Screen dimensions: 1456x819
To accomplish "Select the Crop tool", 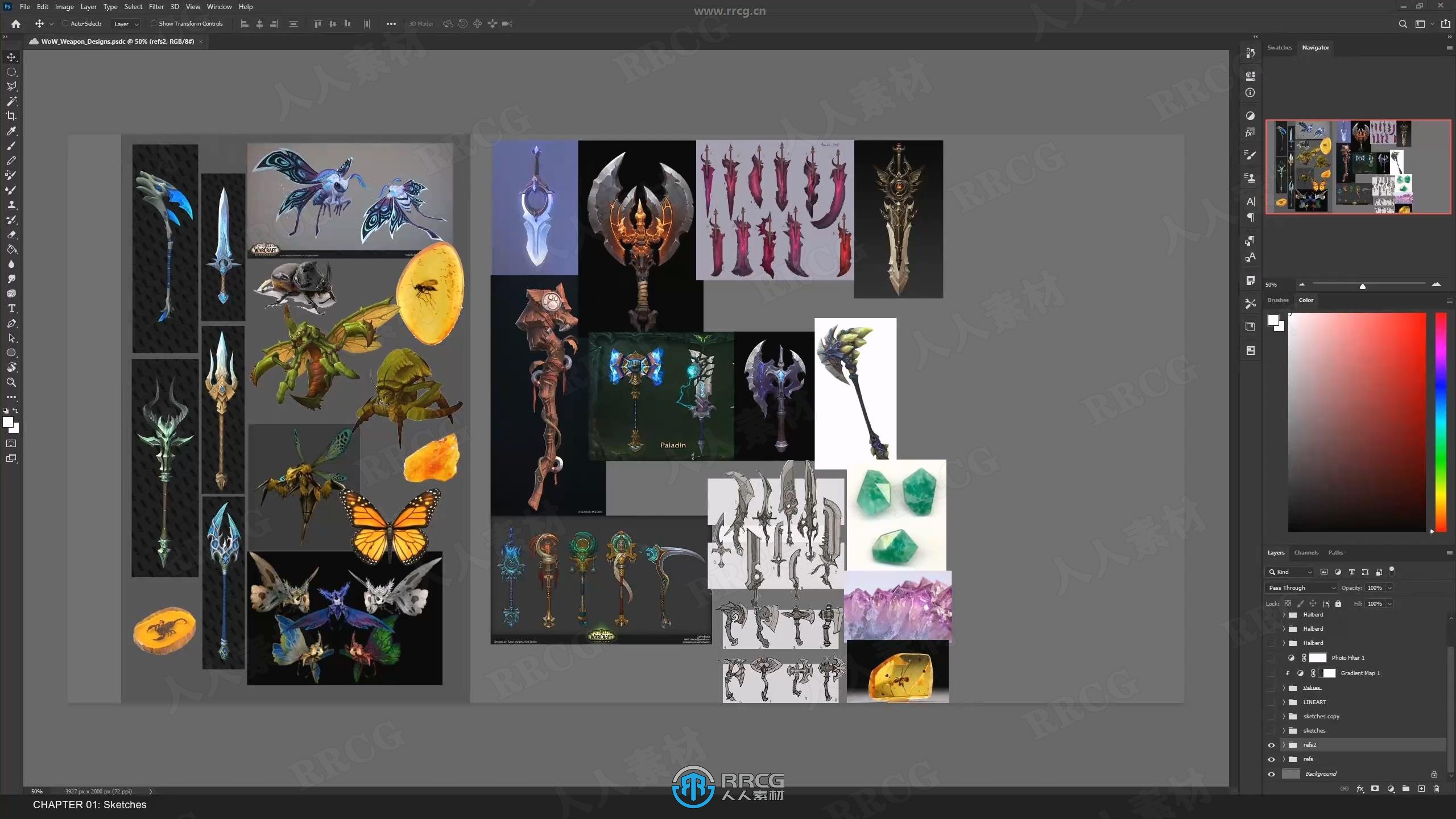I will [x=11, y=116].
